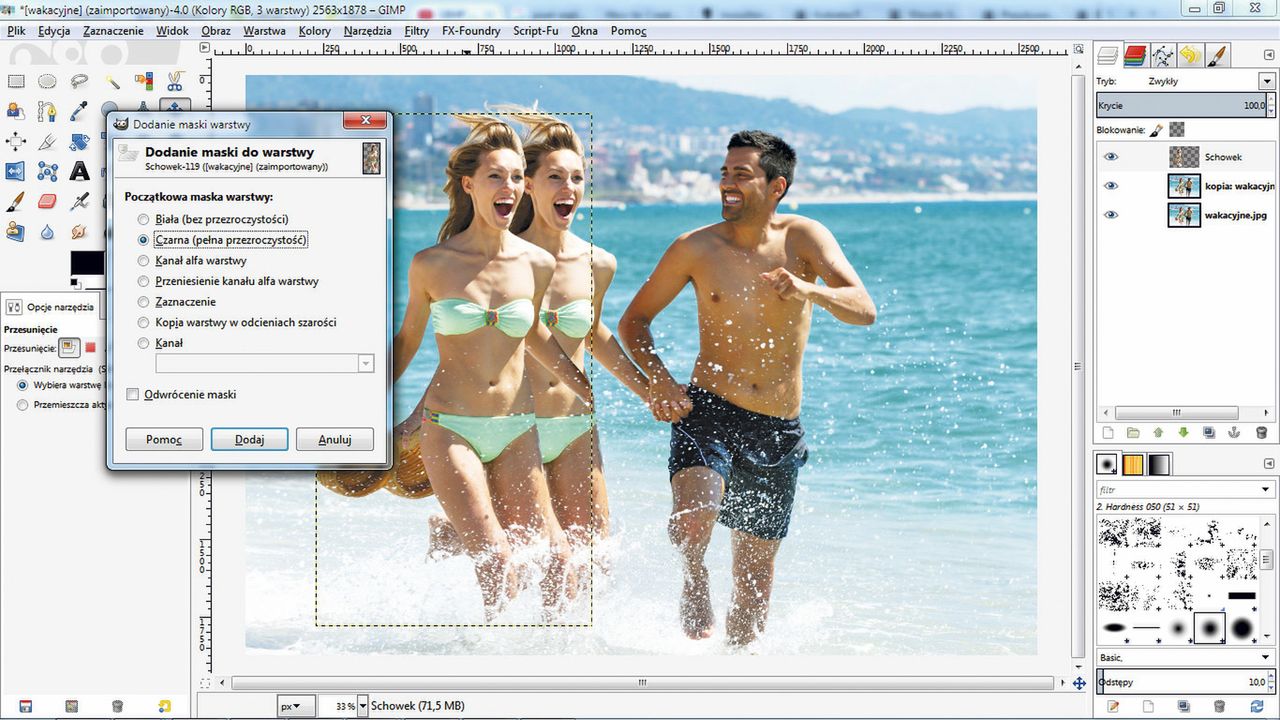Select the Paintbrush tool

coord(15,201)
